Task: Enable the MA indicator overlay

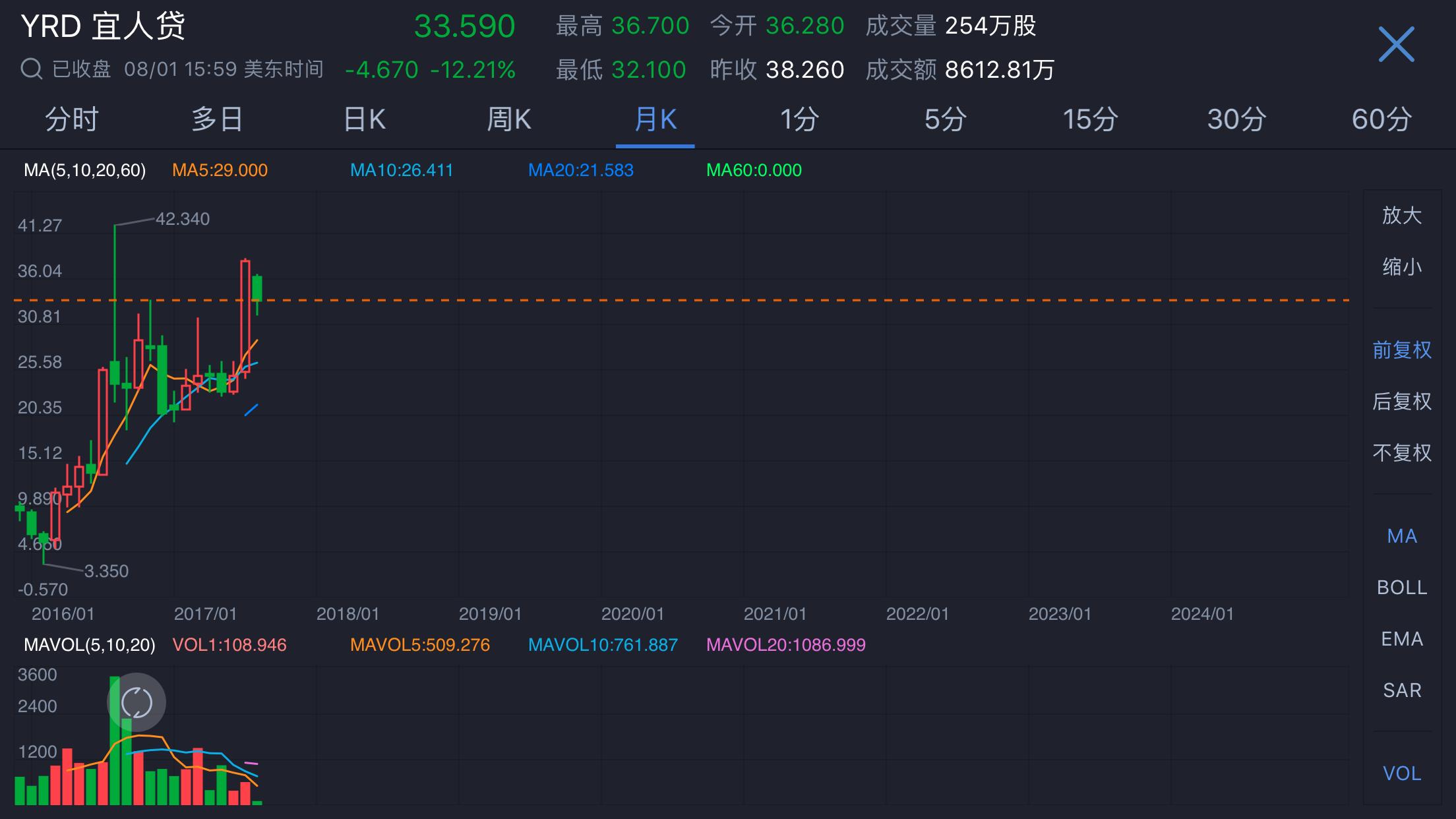Action: click(x=1402, y=536)
